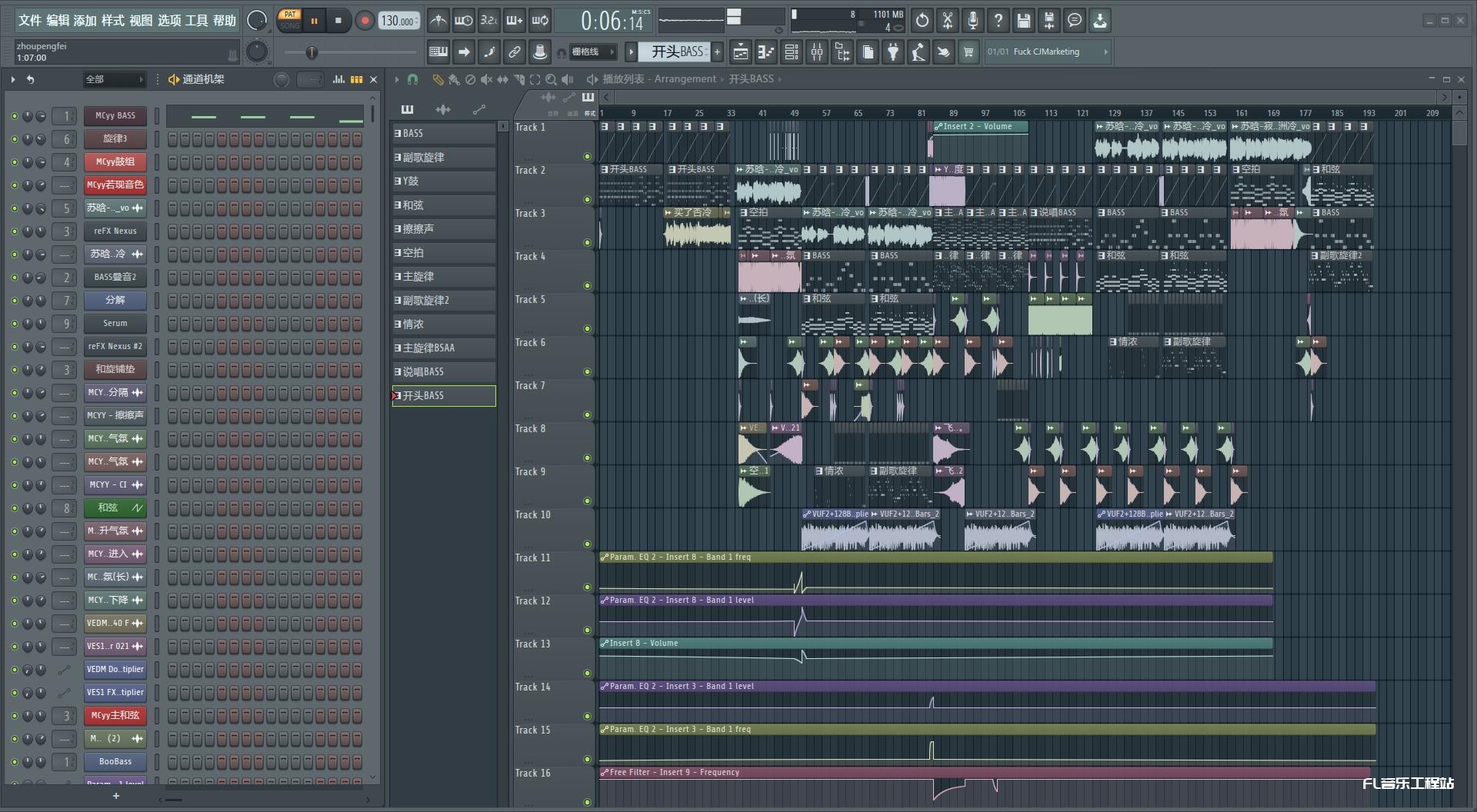
Task: Open the reFX Nexus channel button
Action: click(x=115, y=231)
